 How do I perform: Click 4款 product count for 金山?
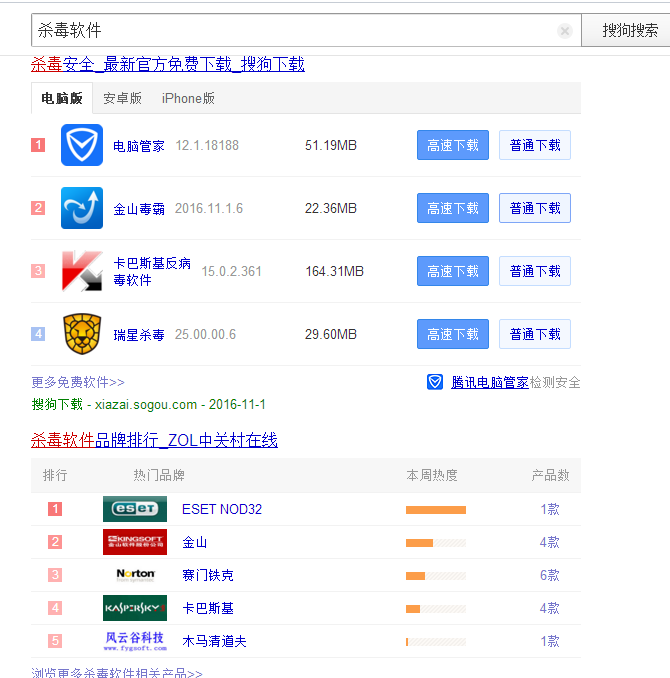pos(550,542)
